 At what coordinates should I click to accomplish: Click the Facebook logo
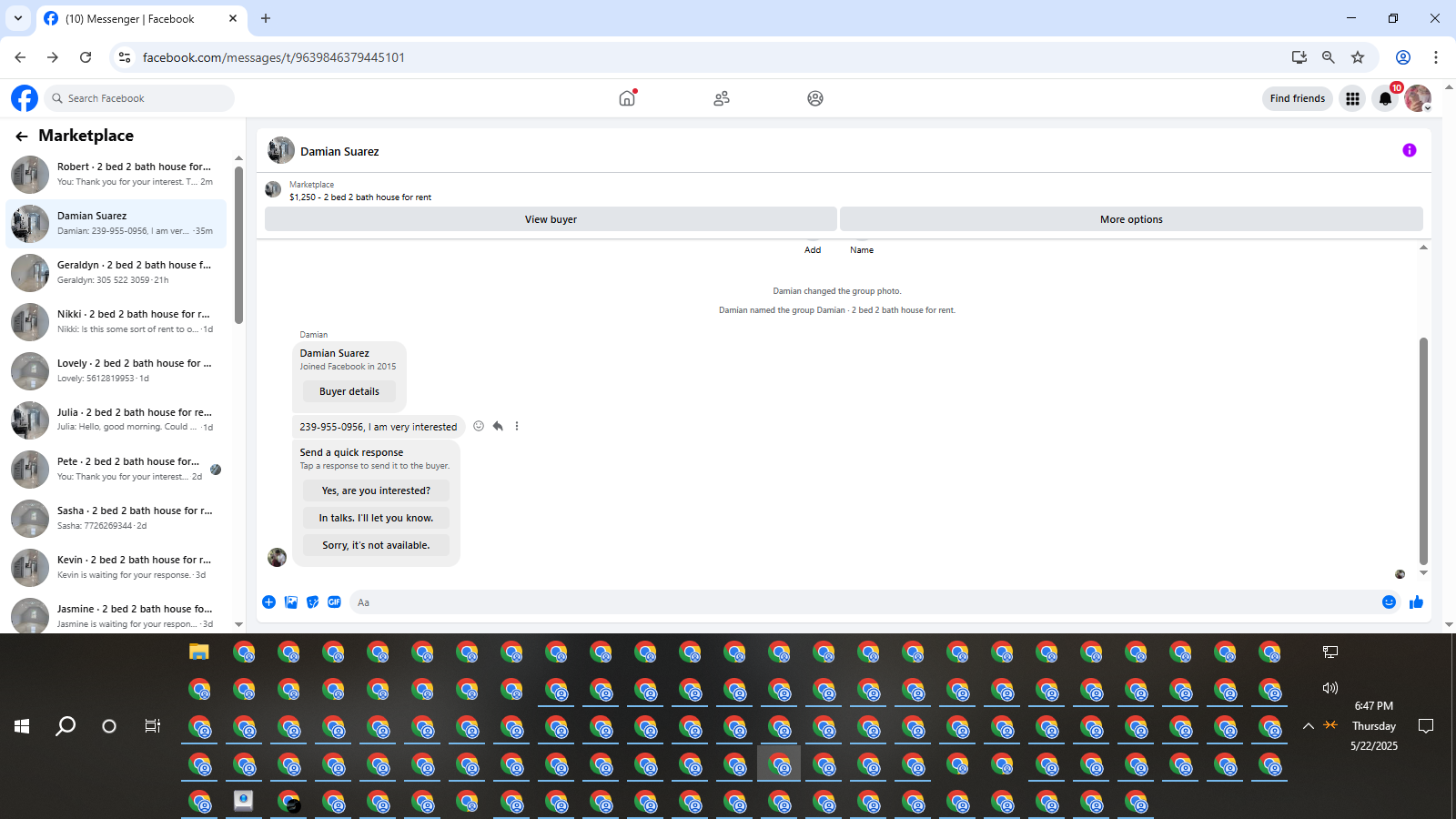(x=25, y=98)
